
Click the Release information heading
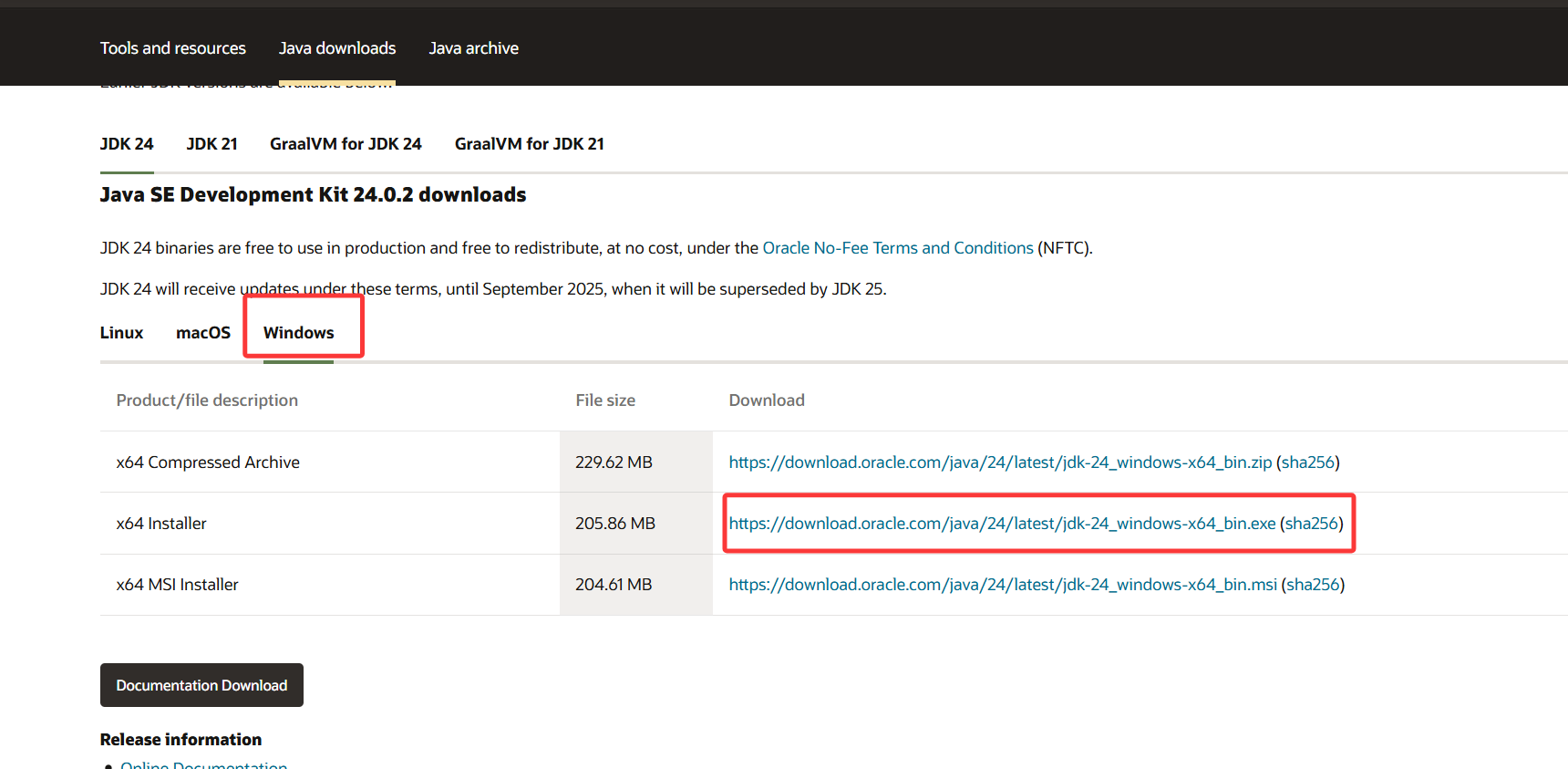181,740
